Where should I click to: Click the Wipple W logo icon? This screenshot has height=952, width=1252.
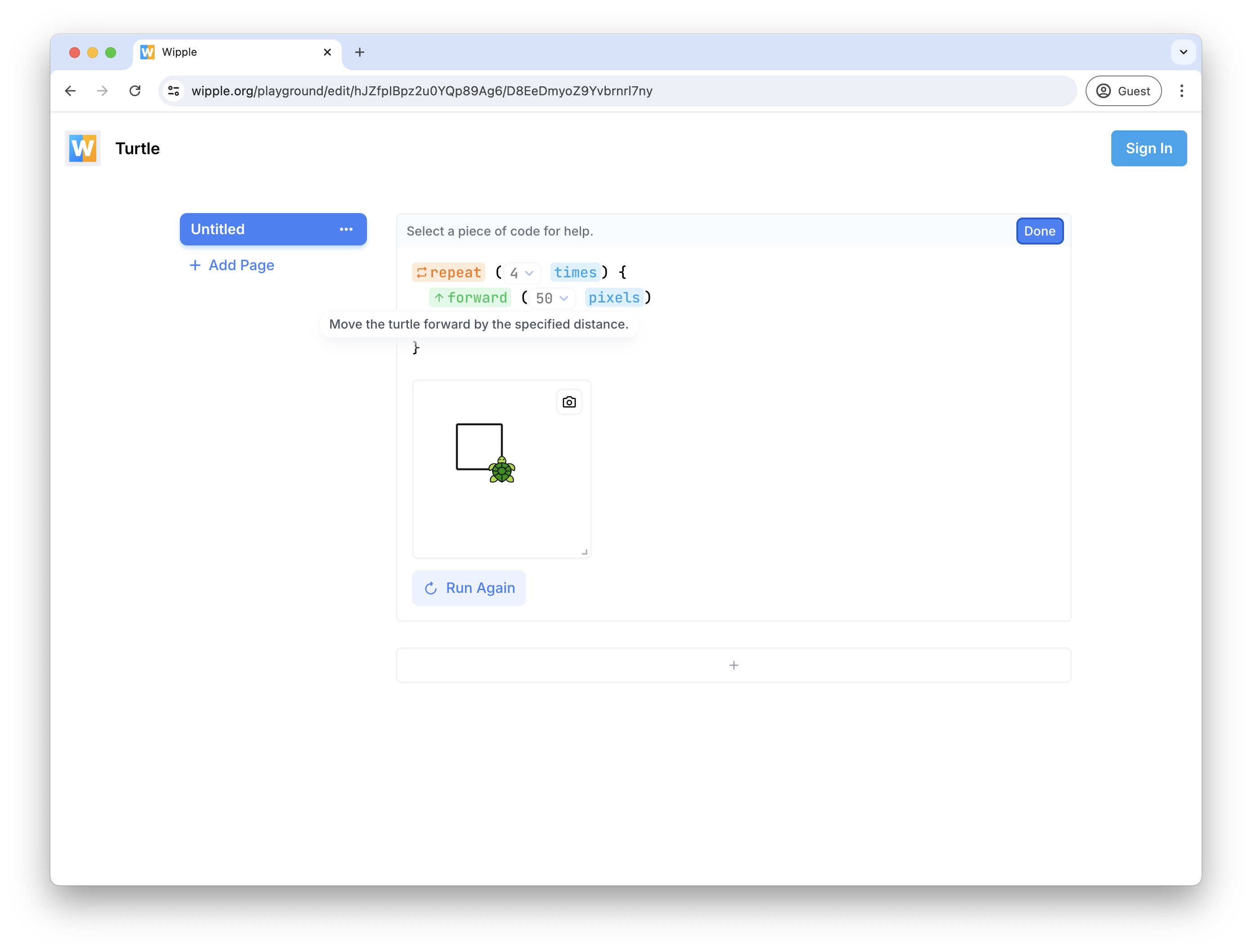(83, 148)
